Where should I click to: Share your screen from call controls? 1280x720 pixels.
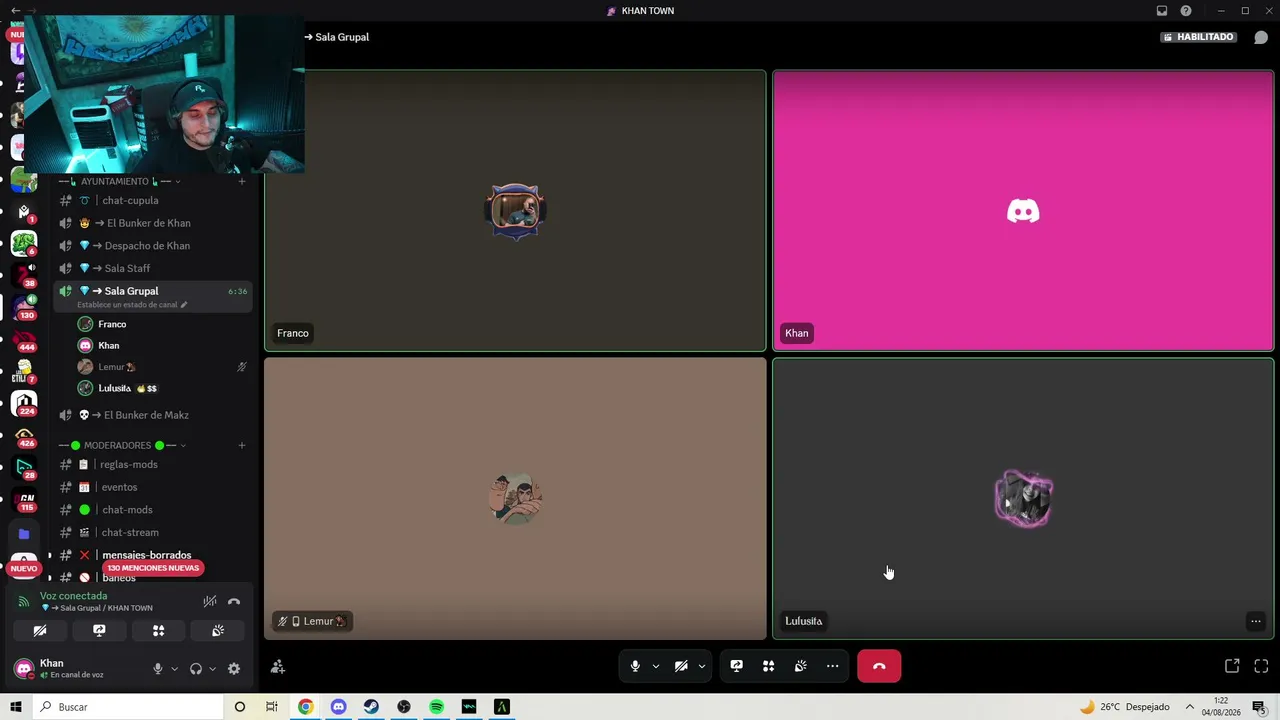pos(737,666)
